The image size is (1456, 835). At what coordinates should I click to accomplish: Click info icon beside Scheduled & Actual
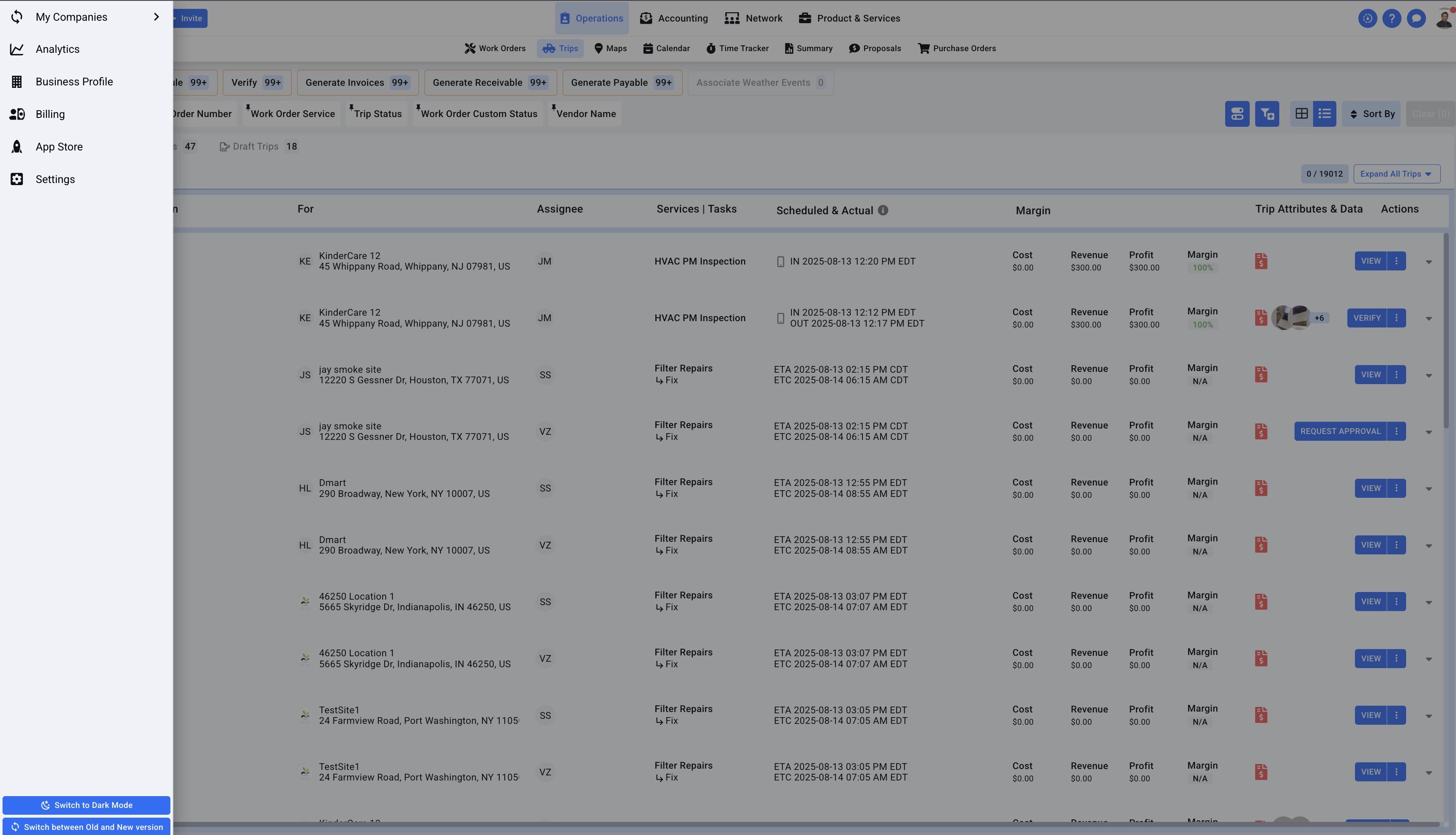pyautogui.click(x=883, y=210)
